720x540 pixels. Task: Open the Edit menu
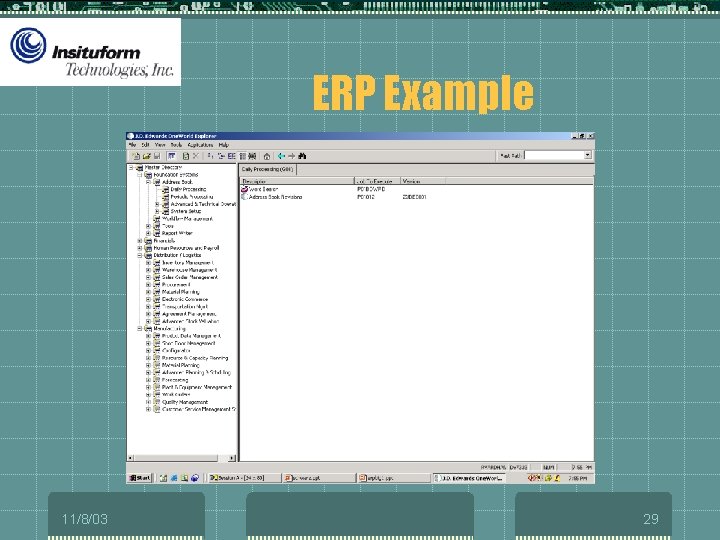146,145
